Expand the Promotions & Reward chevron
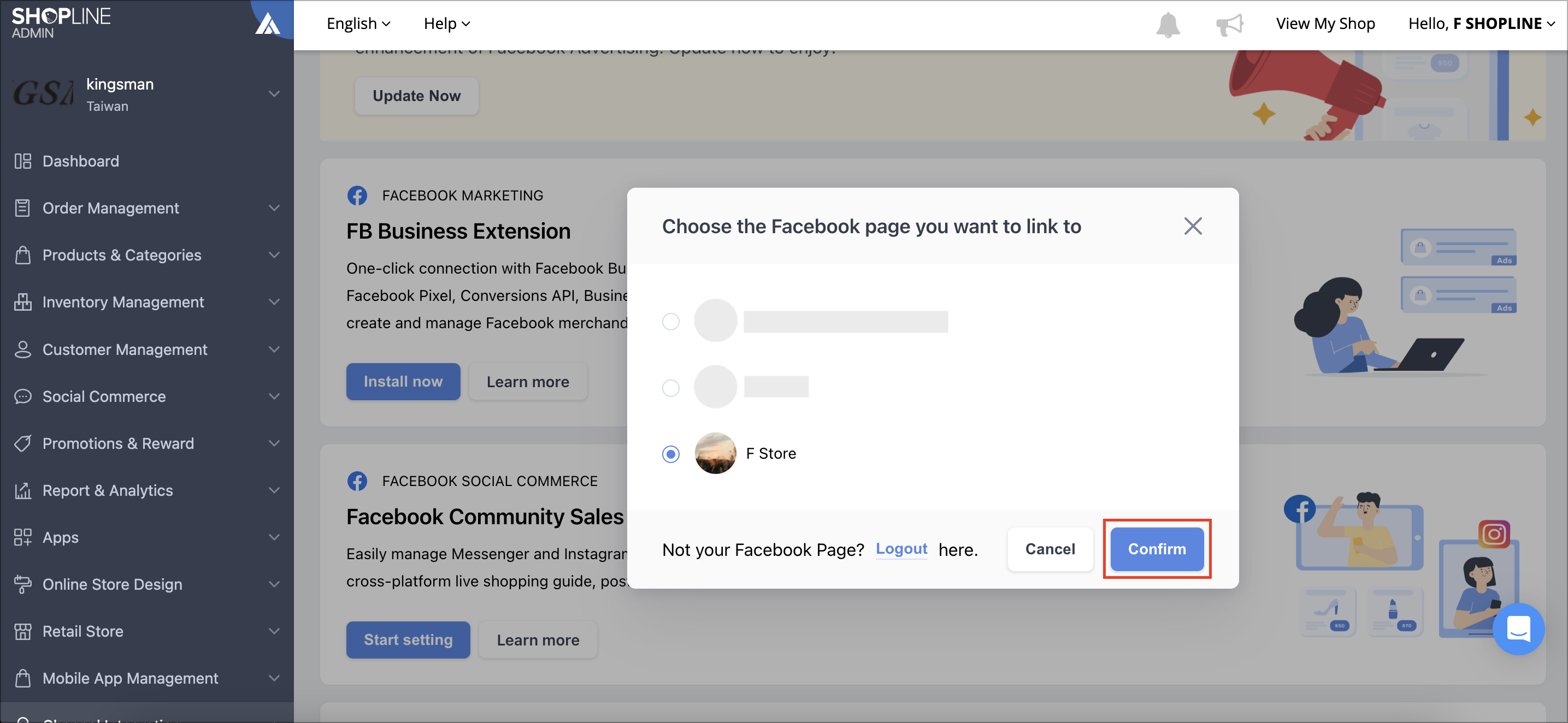The height and width of the screenshot is (723, 1568). tap(274, 443)
